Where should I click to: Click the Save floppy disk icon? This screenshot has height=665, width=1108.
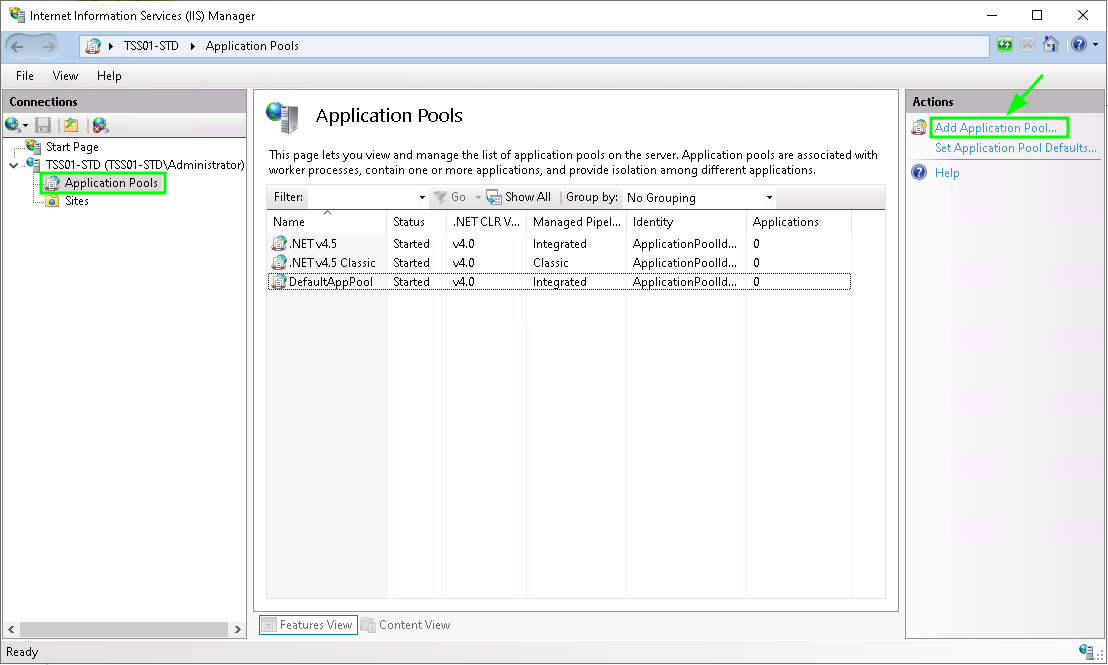(x=43, y=125)
